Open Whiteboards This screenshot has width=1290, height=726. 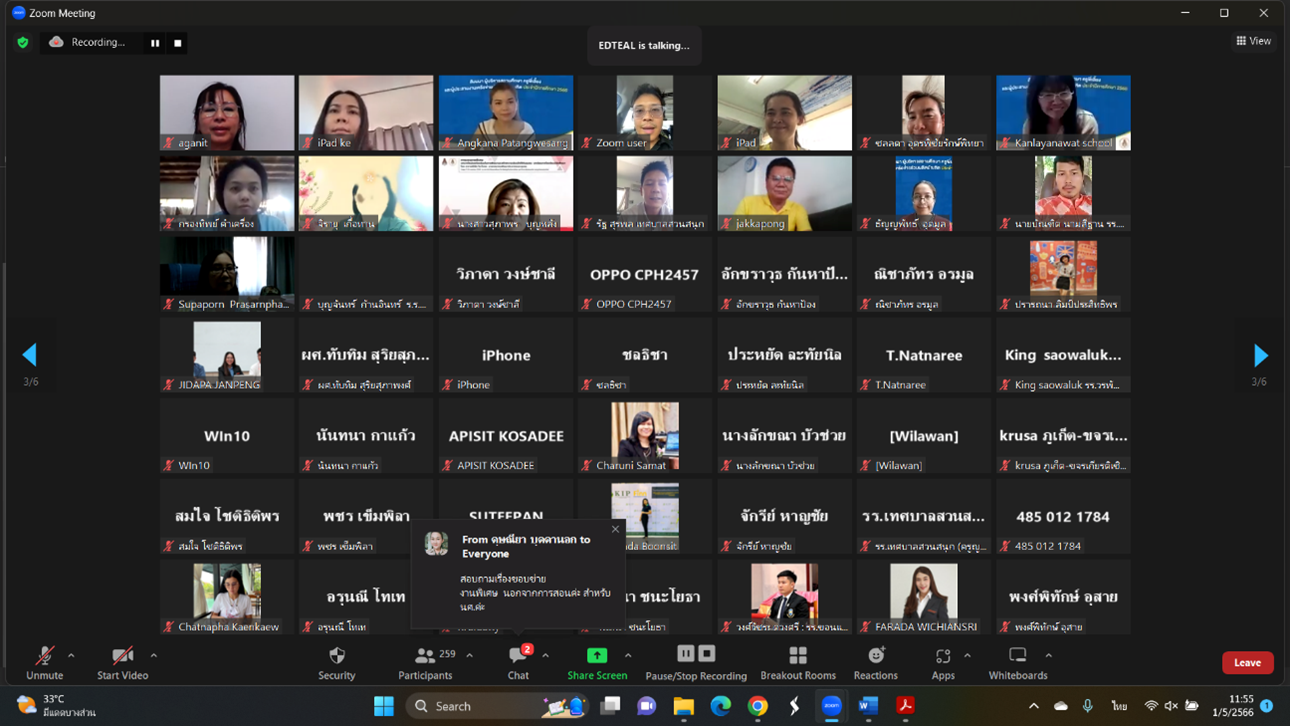point(1017,662)
